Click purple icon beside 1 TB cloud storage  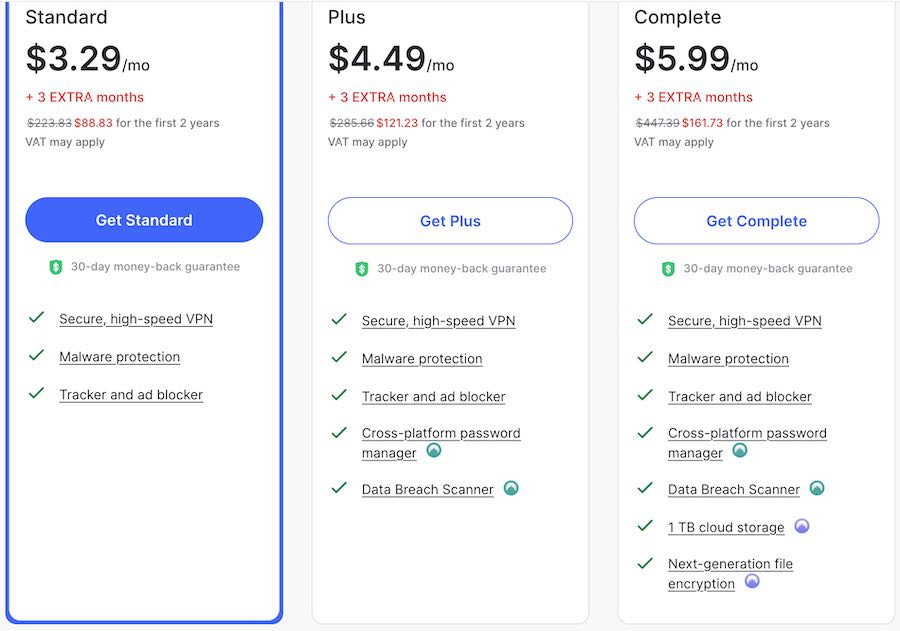click(x=802, y=526)
